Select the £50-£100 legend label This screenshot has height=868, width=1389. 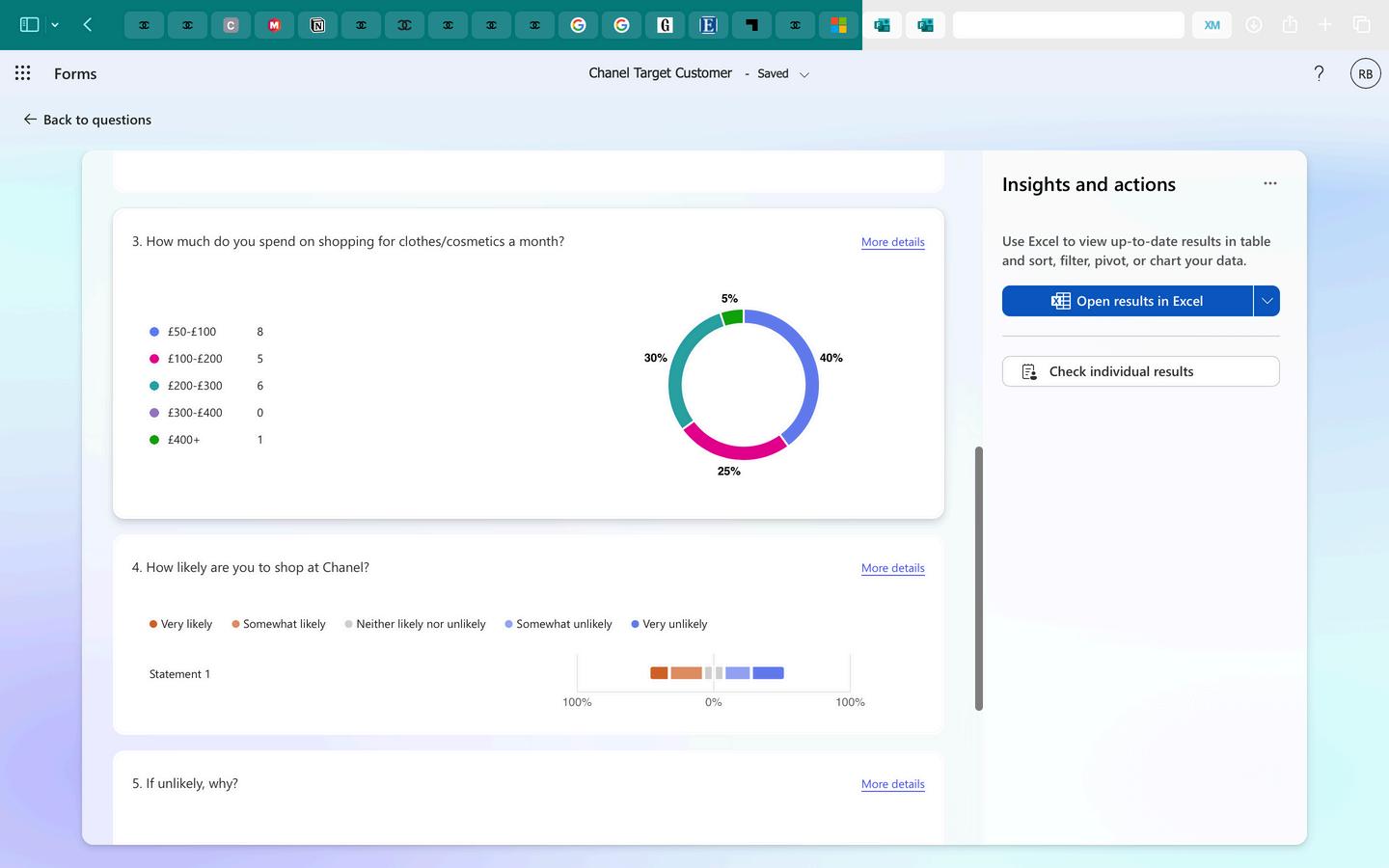192,332
